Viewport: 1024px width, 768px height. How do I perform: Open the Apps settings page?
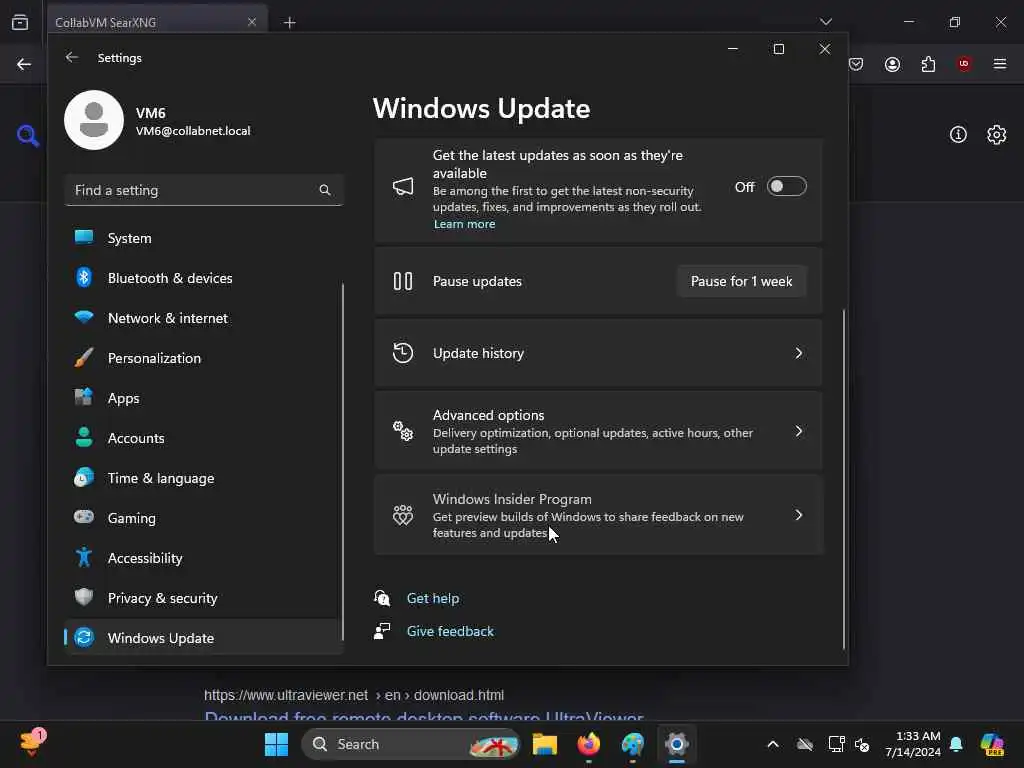202,398
